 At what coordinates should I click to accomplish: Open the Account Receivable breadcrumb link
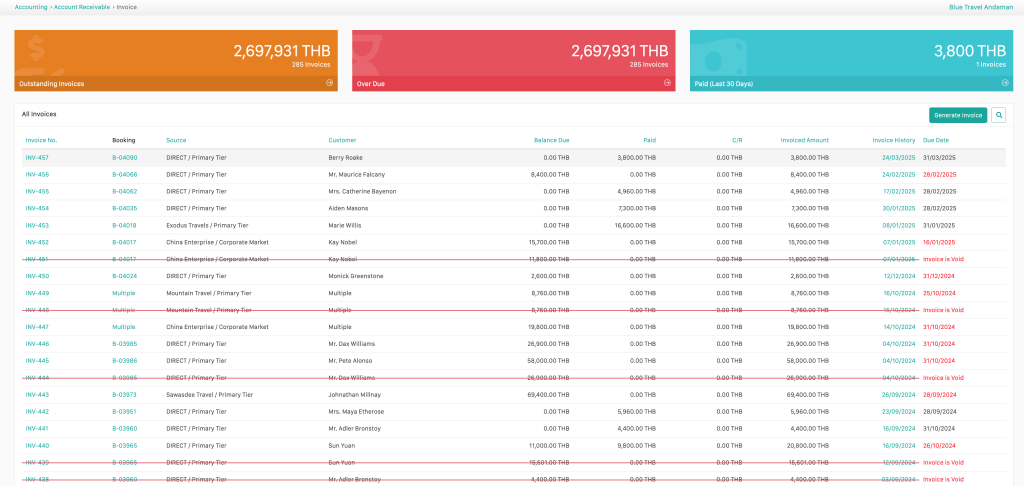[82, 6]
